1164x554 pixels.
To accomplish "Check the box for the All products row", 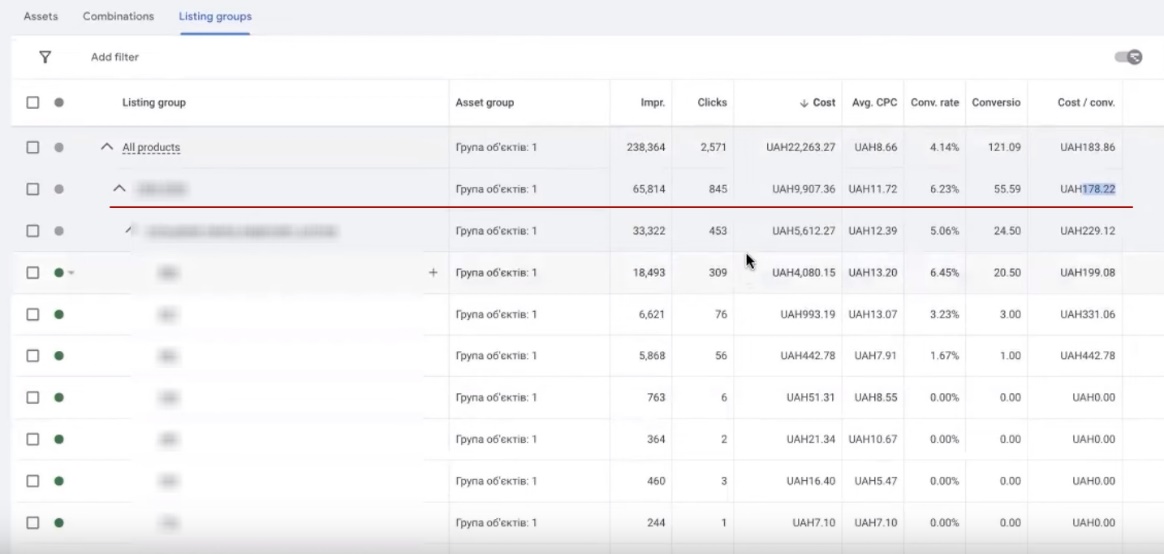I will [x=33, y=147].
